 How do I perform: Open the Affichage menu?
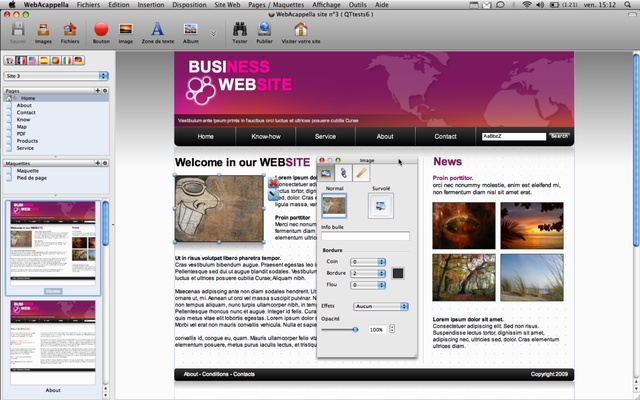326,5
